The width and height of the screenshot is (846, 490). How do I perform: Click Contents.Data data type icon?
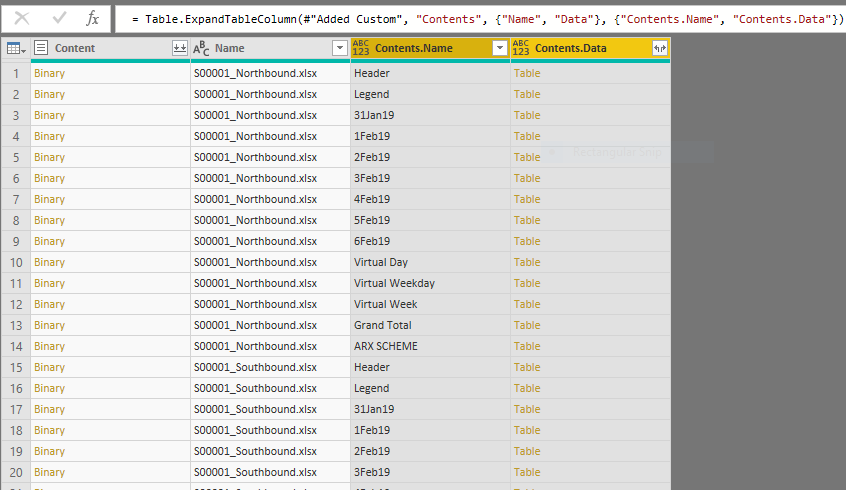click(521, 48)
